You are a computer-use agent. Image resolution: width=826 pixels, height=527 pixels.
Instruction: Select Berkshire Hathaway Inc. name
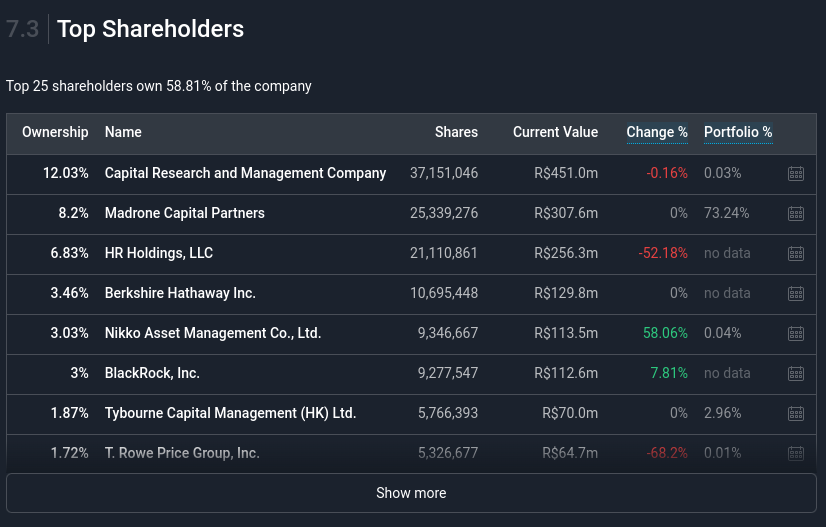(x=180, y=293)
